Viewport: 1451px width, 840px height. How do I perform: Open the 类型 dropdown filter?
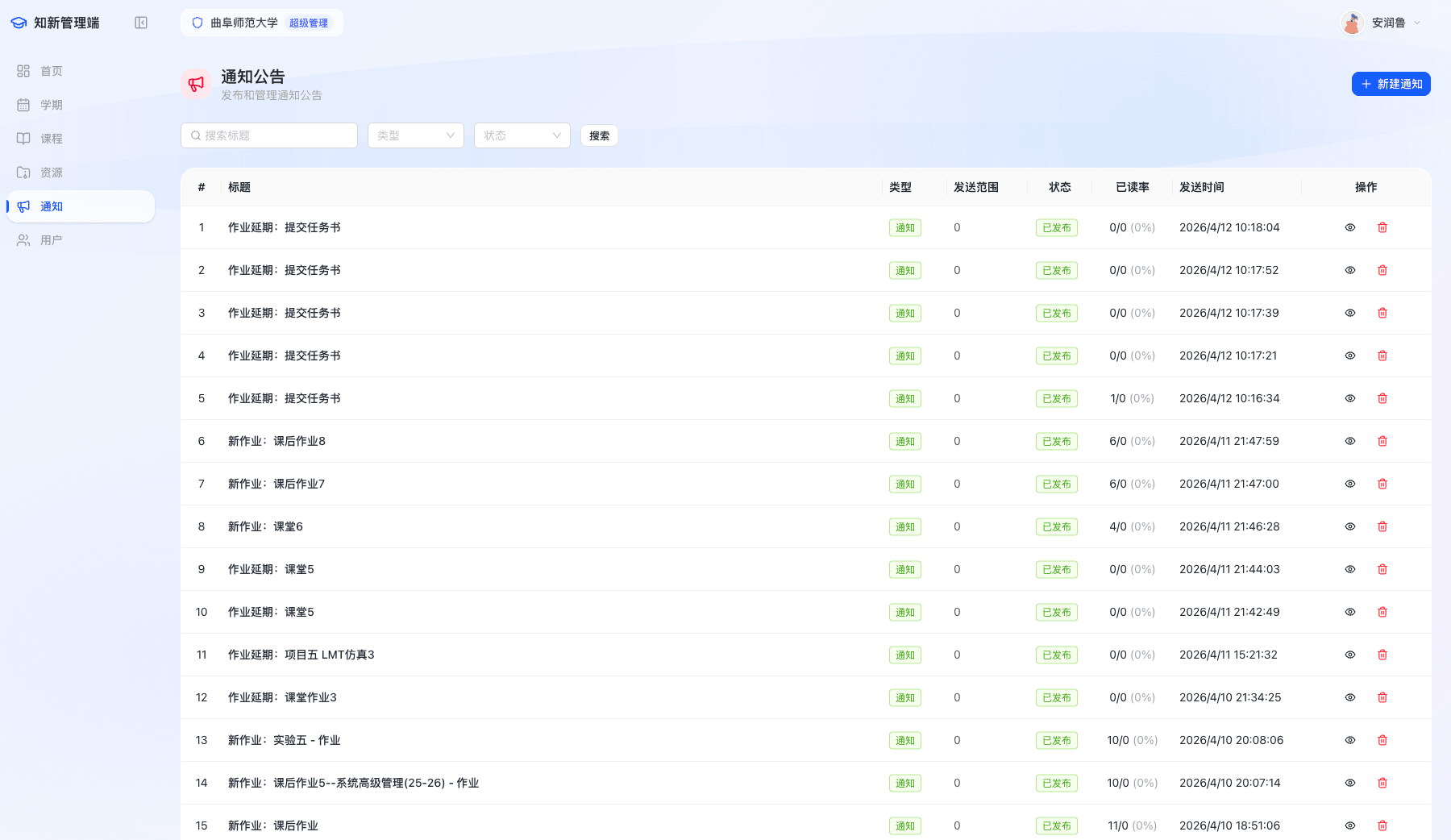415,135
